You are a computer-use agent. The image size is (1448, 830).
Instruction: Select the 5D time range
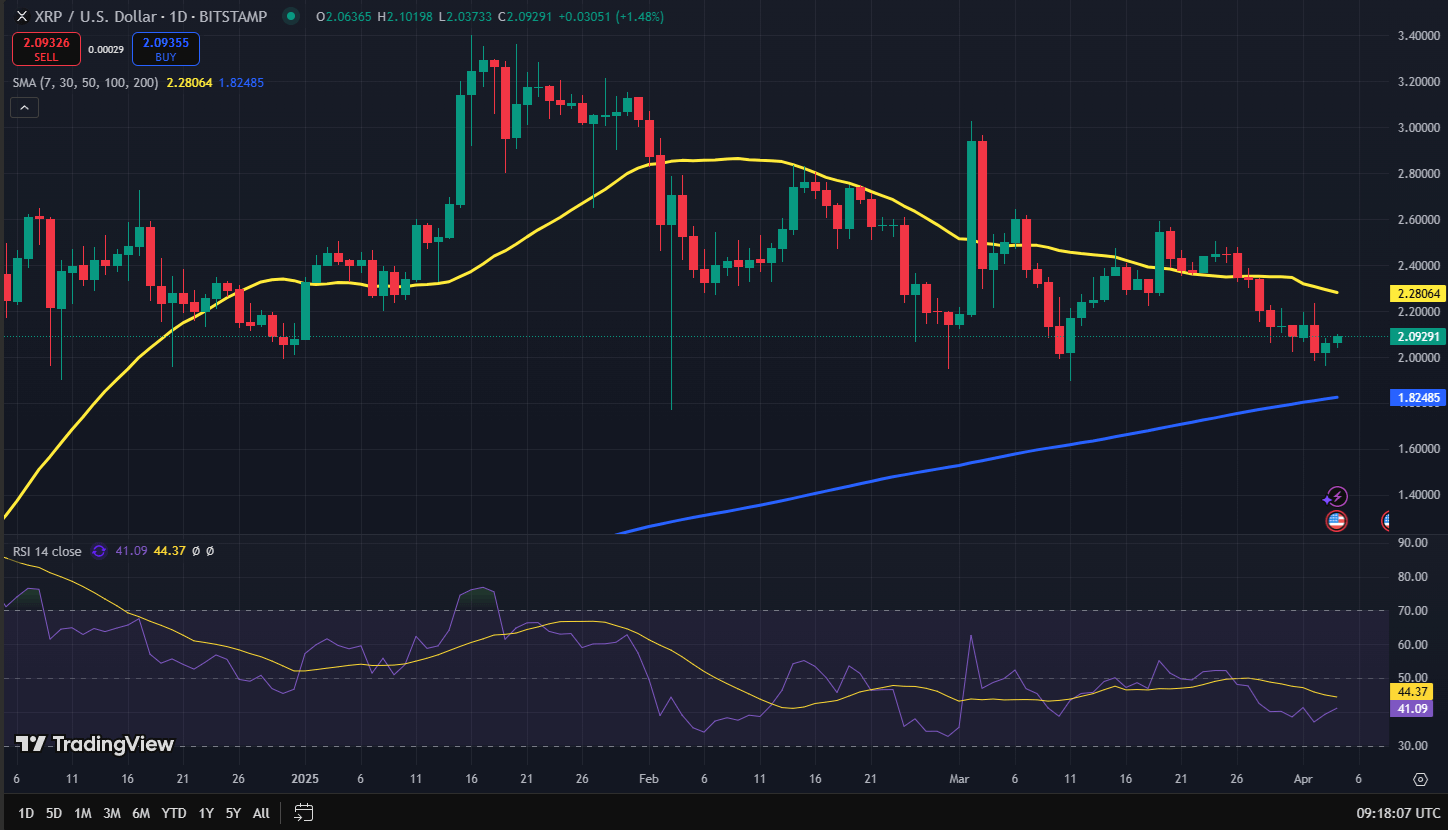tap(54, 813)
